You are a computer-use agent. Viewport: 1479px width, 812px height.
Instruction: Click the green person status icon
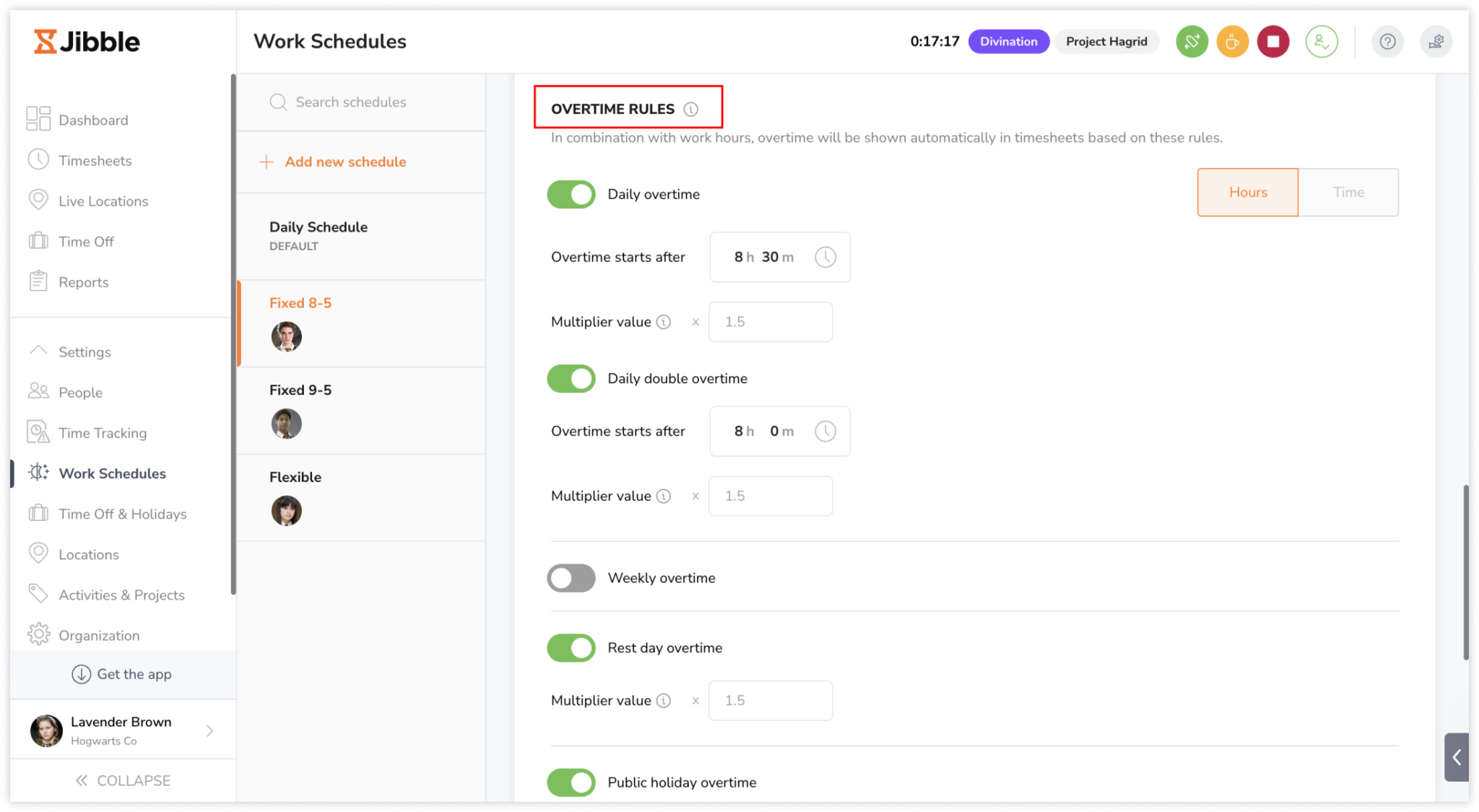tap(1321, 41)
